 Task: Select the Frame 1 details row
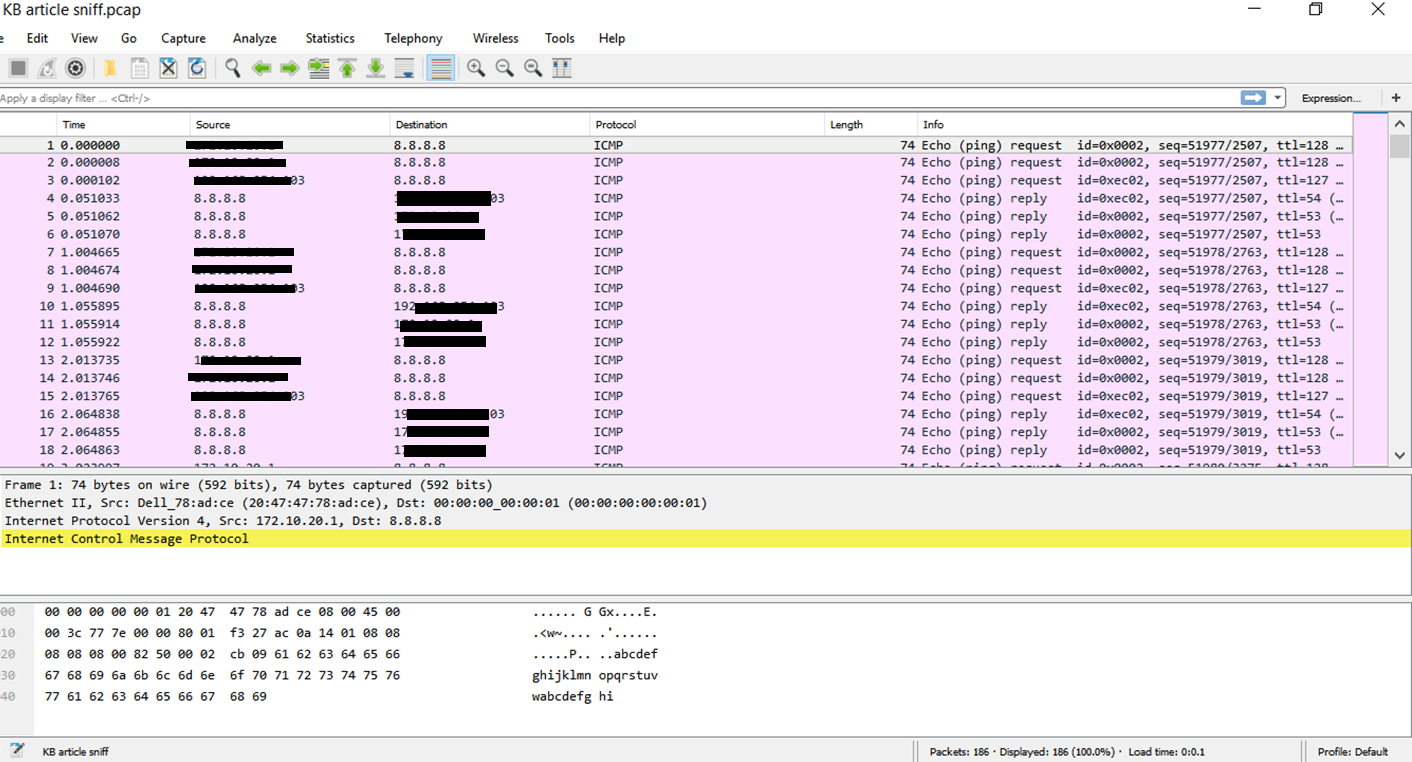coord(706,485)
